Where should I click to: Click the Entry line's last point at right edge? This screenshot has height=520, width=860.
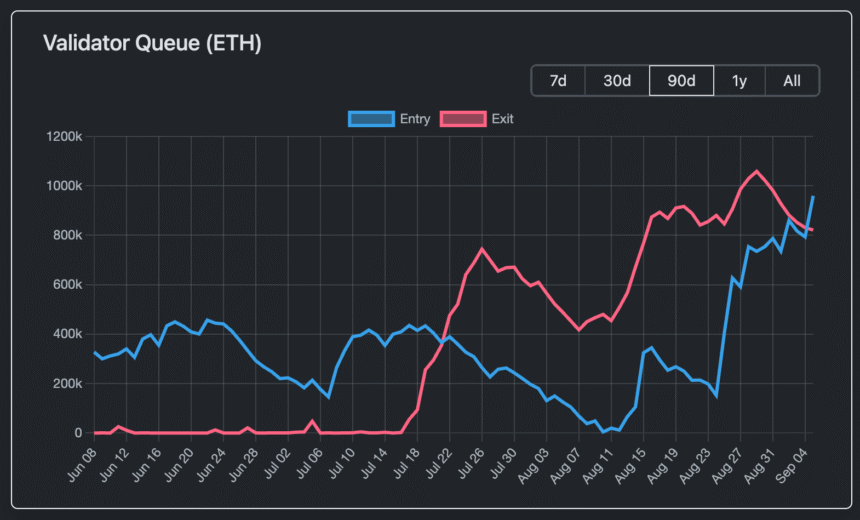813,197
